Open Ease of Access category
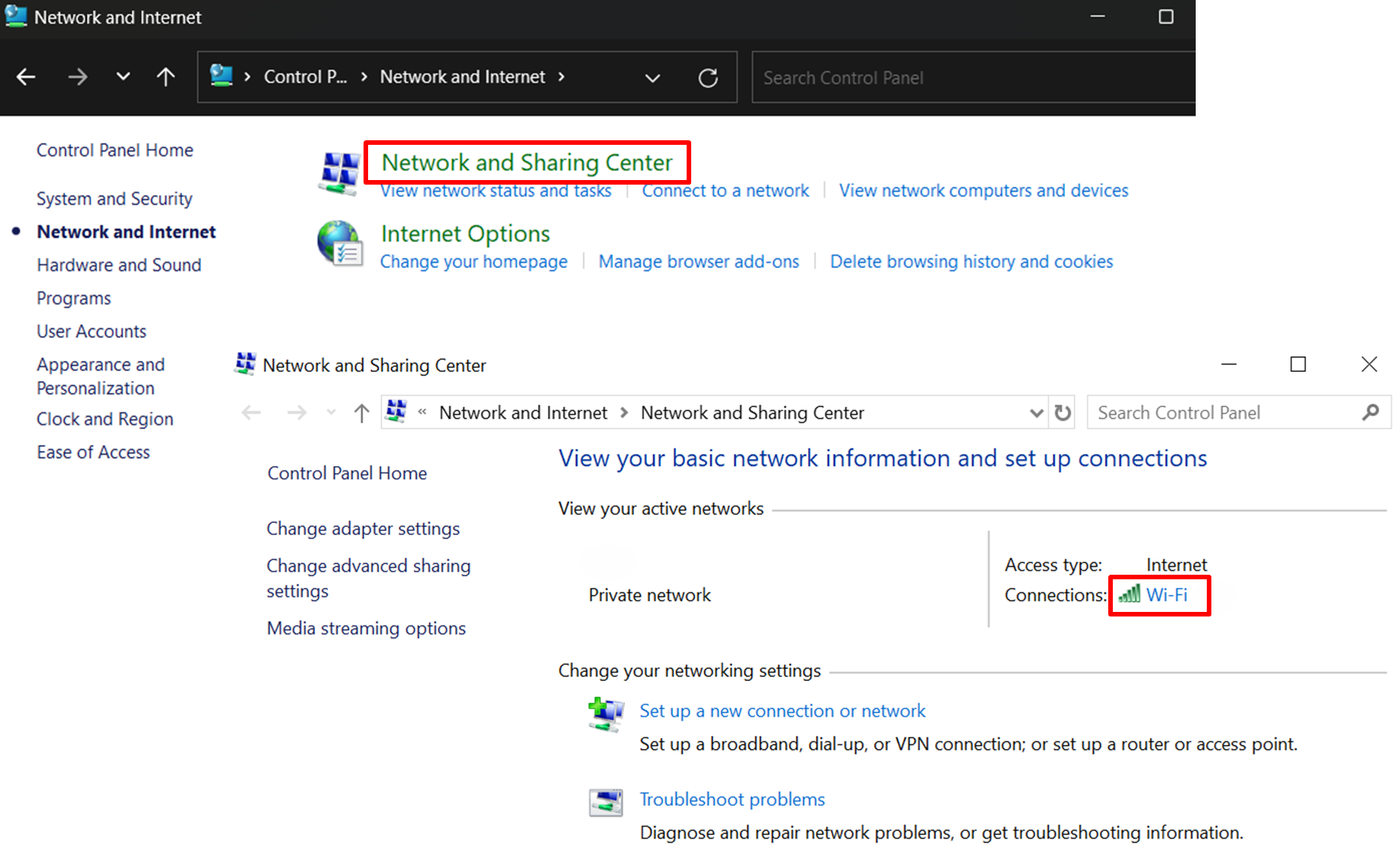This screenshot has width=1400, height=867. pyautogui.click(x=93, y=452)
